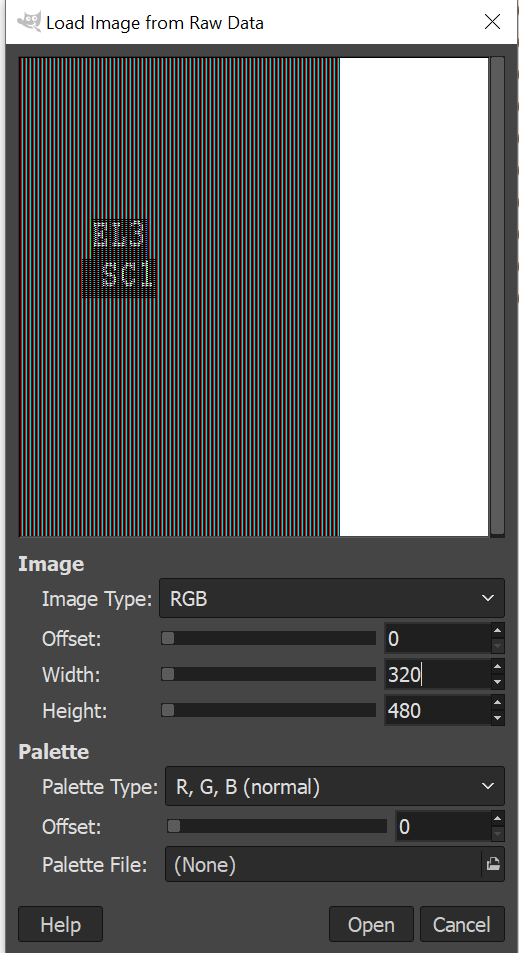Image resolution: width=519 pixels, height=953 pixels.
Task: Click the preview vertical scrollbar
Action: (x=497, y=297)
